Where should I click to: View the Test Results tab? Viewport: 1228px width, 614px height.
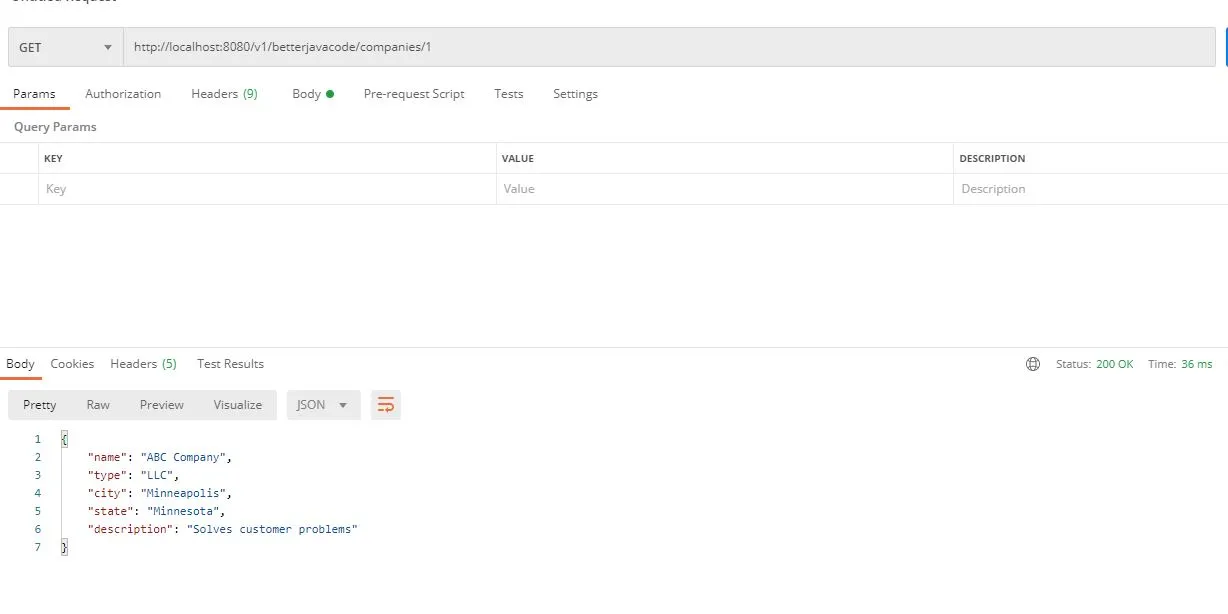pyautogui.click(x=229, y=363)
